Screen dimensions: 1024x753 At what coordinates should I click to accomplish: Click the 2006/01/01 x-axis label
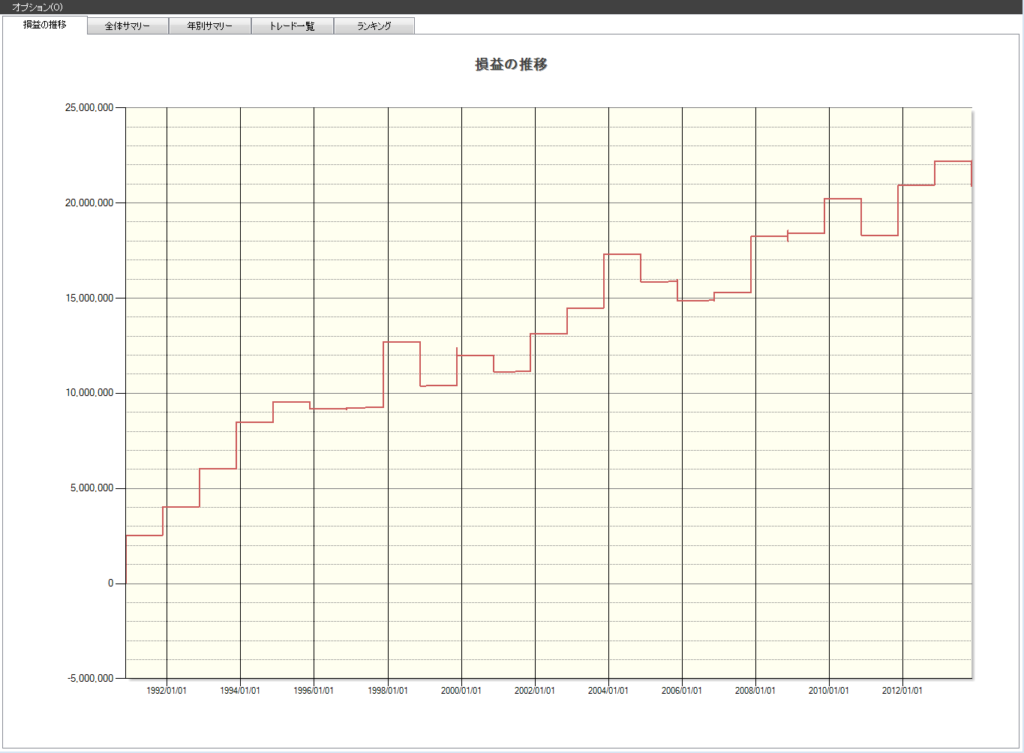[x=682, y=691]
